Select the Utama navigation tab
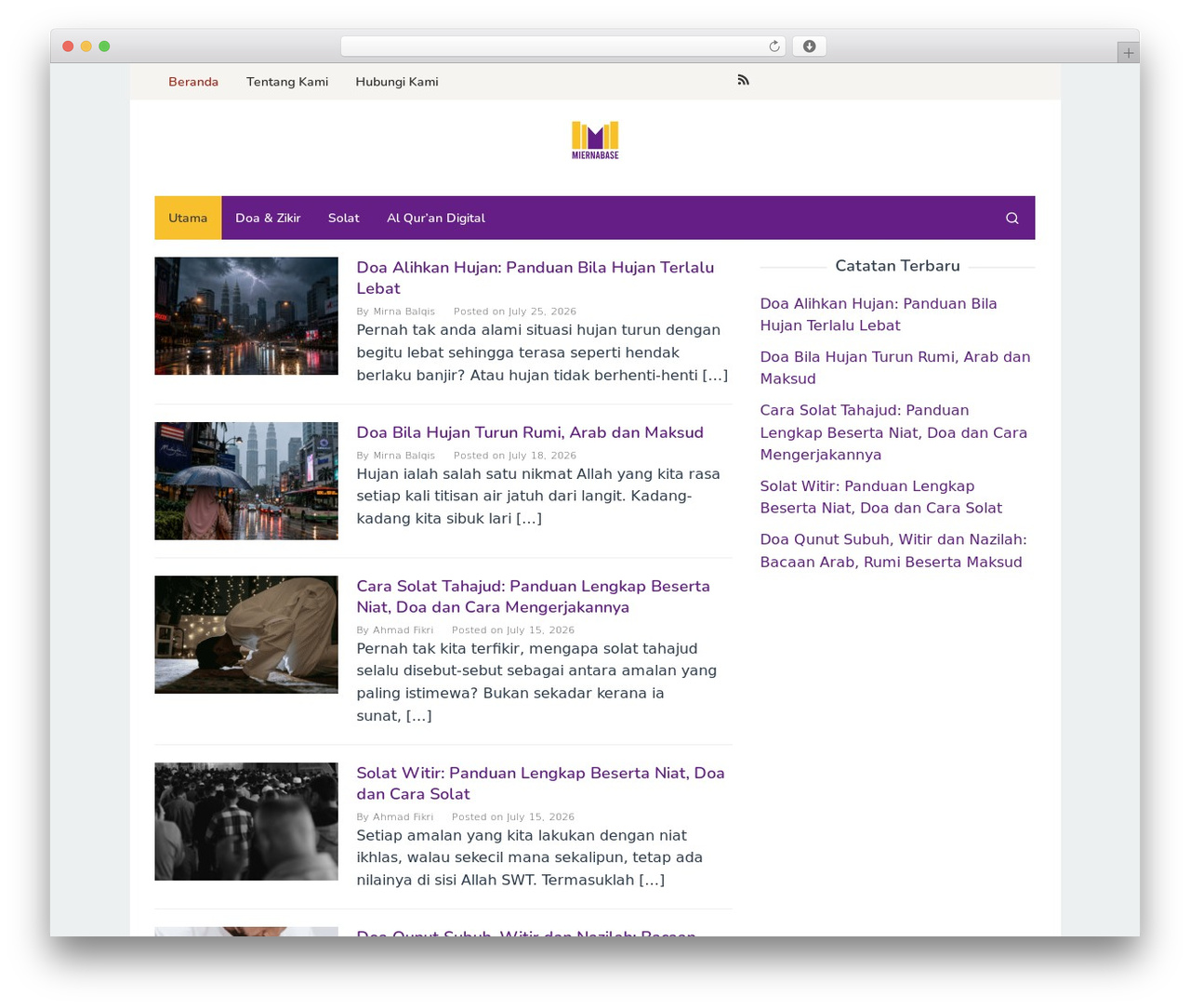The image size is (1190, 1008). [188, 218]
